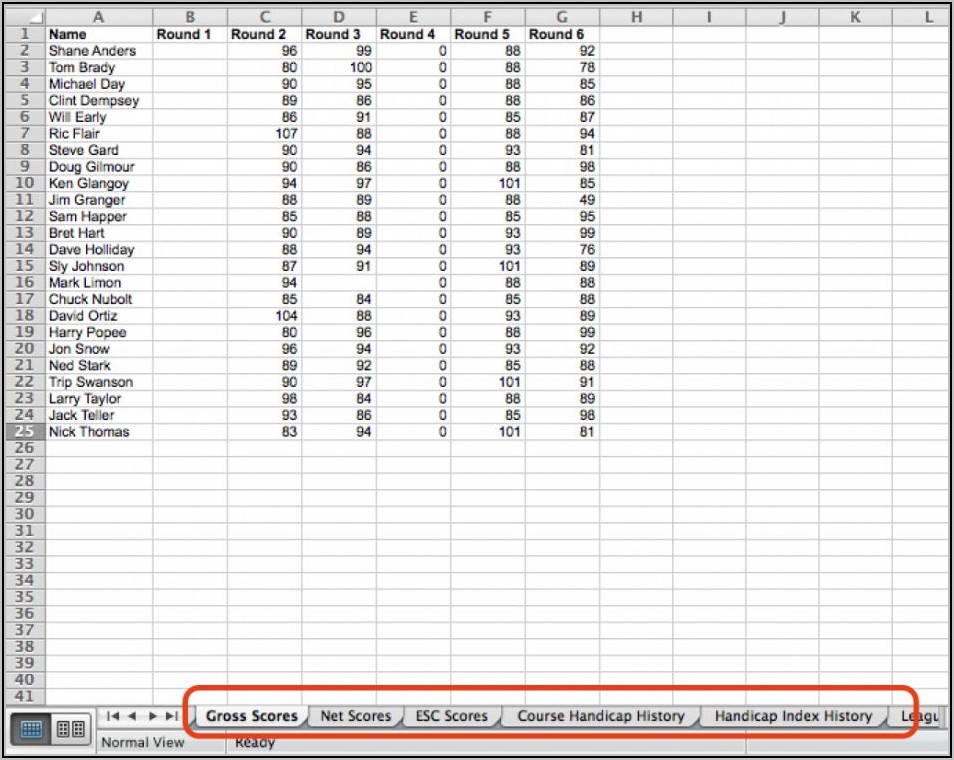This screenshot has height=760, width=954.
Task: Select column H header
Action: (636, 17)
